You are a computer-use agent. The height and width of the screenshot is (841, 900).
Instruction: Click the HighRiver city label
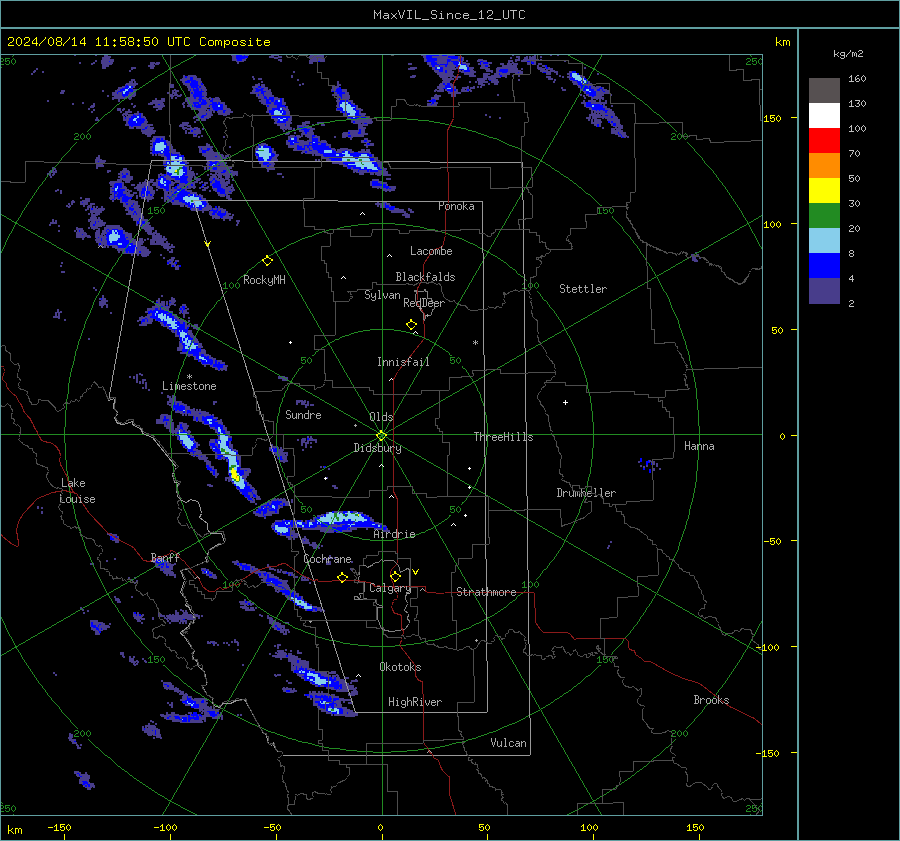[415, 702]
